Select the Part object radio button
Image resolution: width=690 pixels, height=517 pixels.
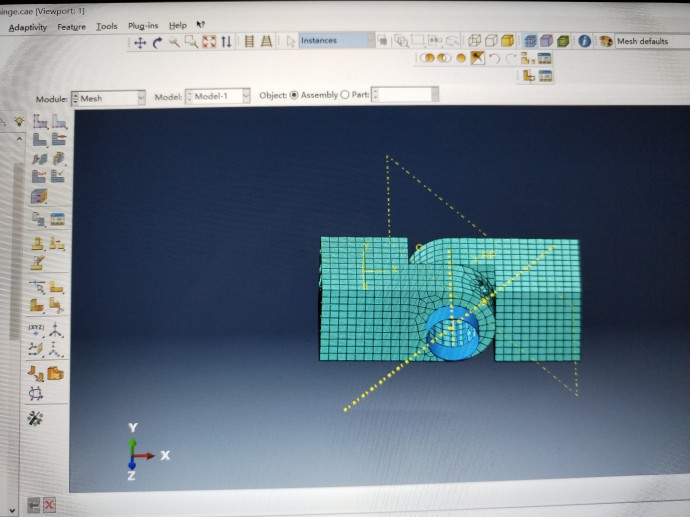[345, 95]
